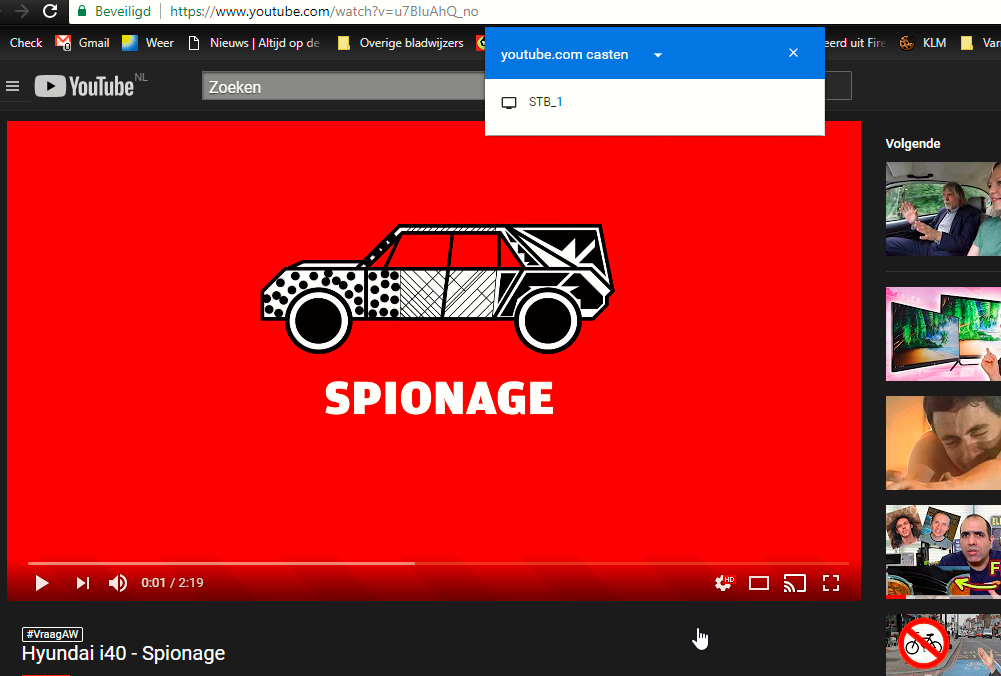Click the Hyundai i40 - Spionage title
Image resolution: width=1001 pixels, height=676 pixels.
123,654
